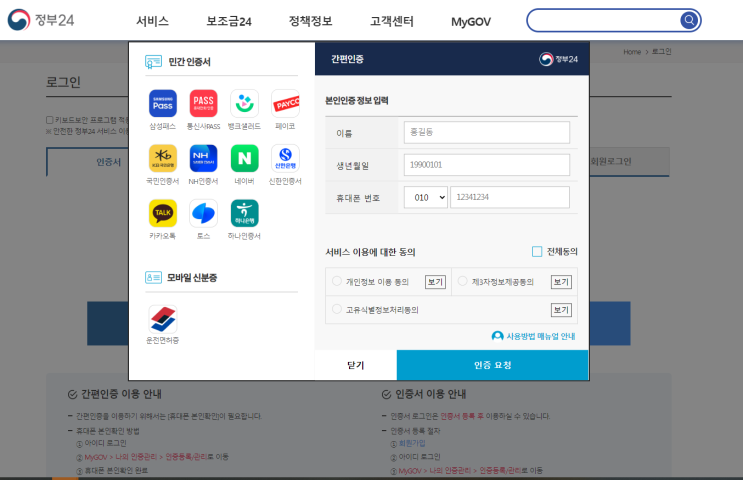This screenshot has width=743, height=480.
Task: Choose the Toss (토스) certificate icon
Action: [x=203, y=213]
